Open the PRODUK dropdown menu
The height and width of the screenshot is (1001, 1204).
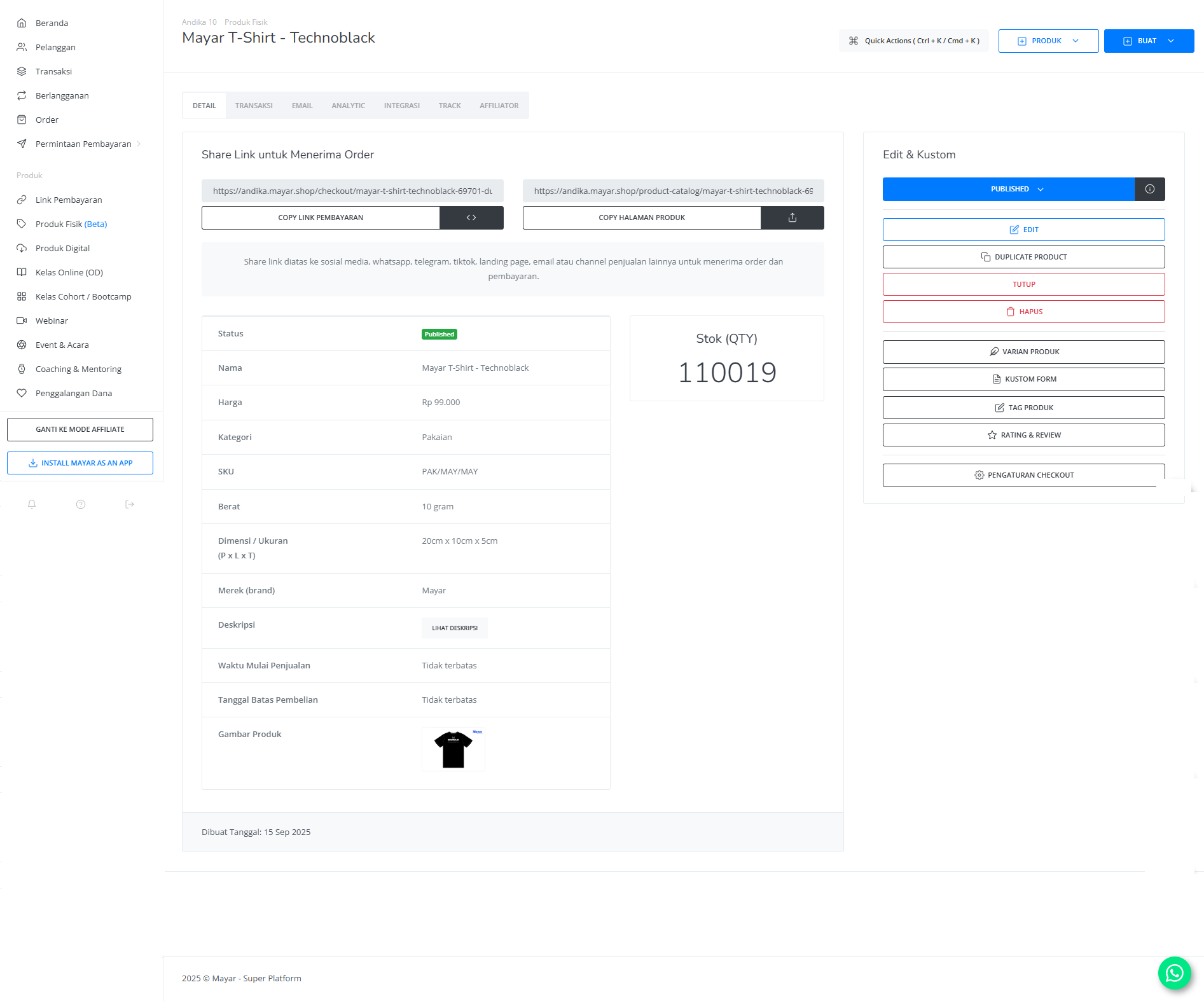coord(1048,41)
